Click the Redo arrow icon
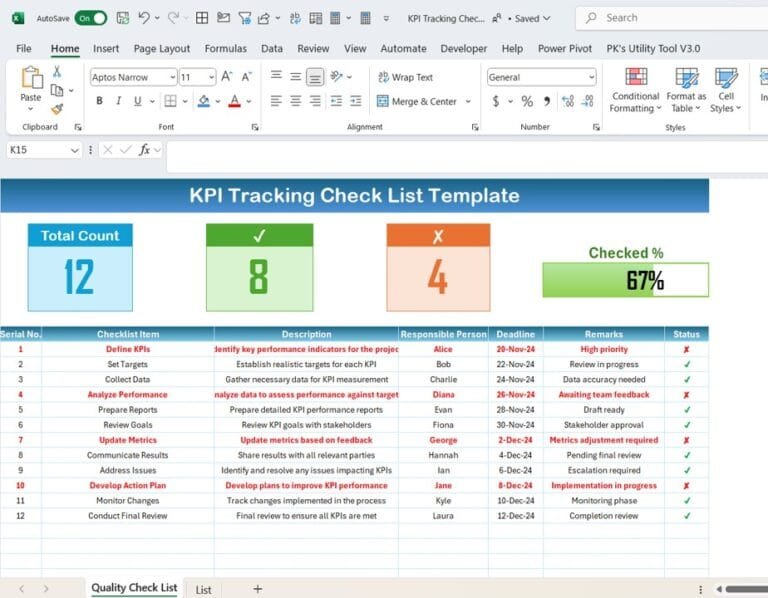 coord(173,18)
